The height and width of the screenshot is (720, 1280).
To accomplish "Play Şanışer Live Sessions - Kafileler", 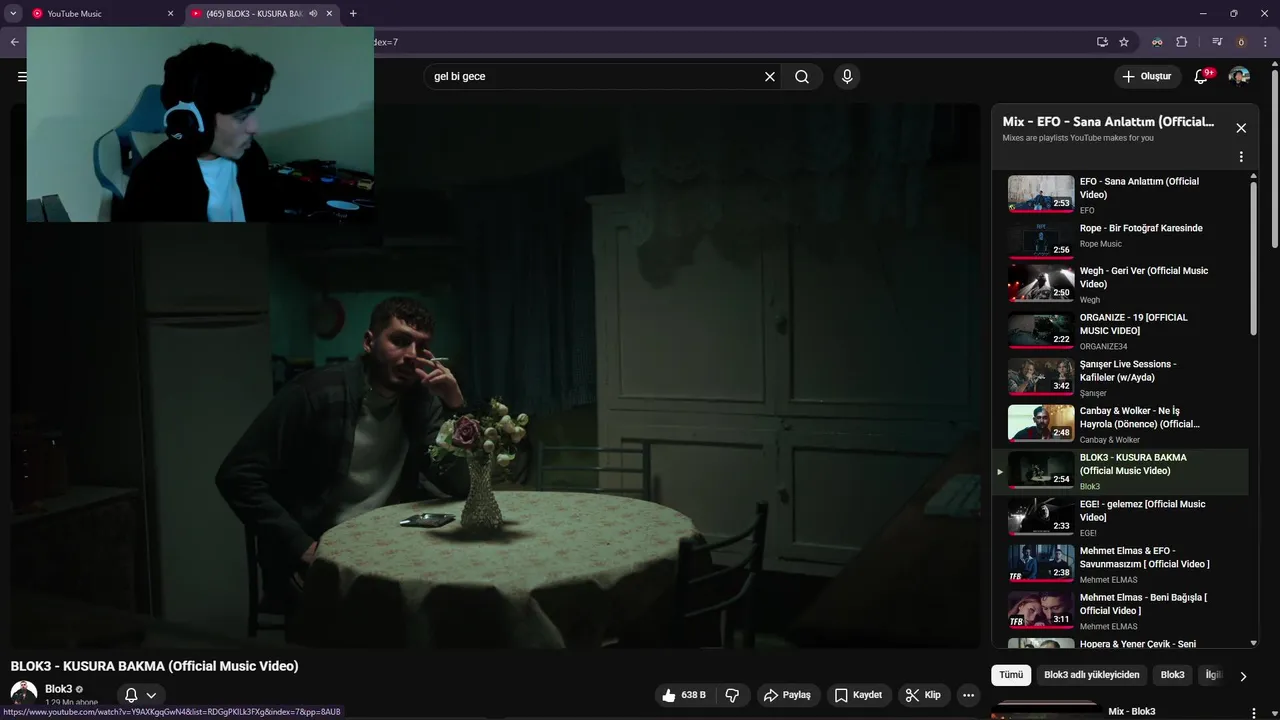I will click(x=1121, y=378).
